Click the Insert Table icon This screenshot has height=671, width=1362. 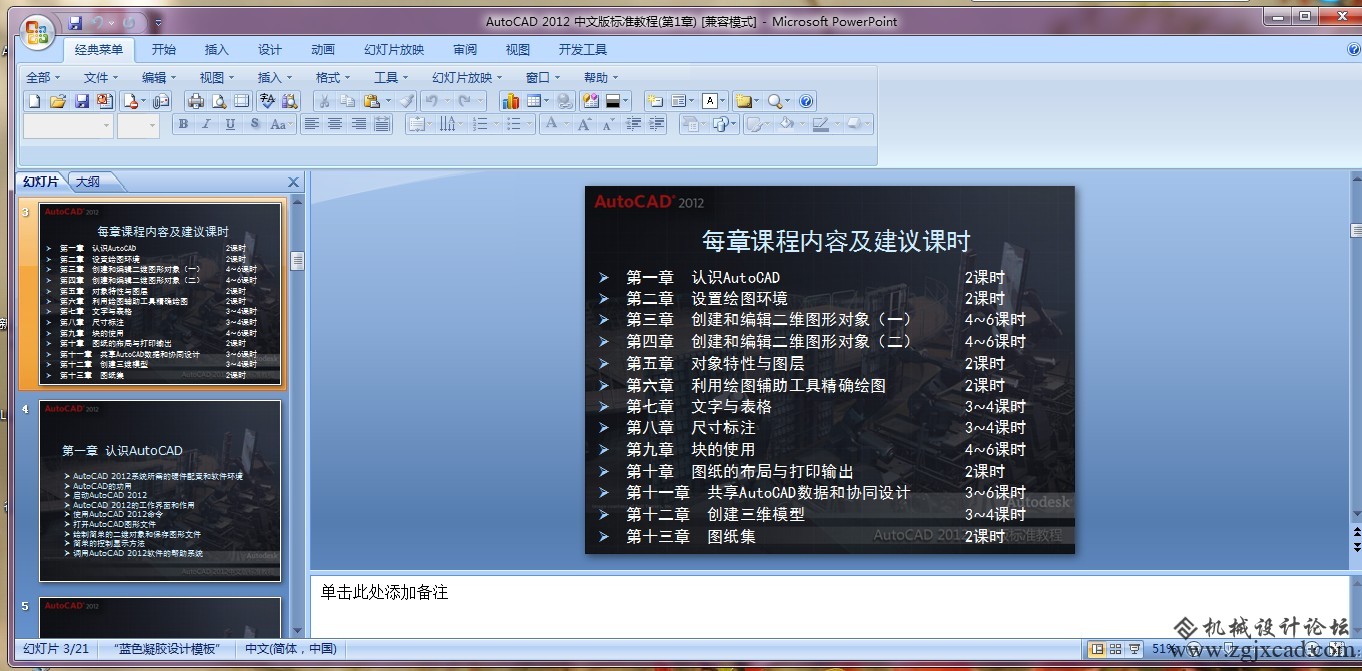534,101
